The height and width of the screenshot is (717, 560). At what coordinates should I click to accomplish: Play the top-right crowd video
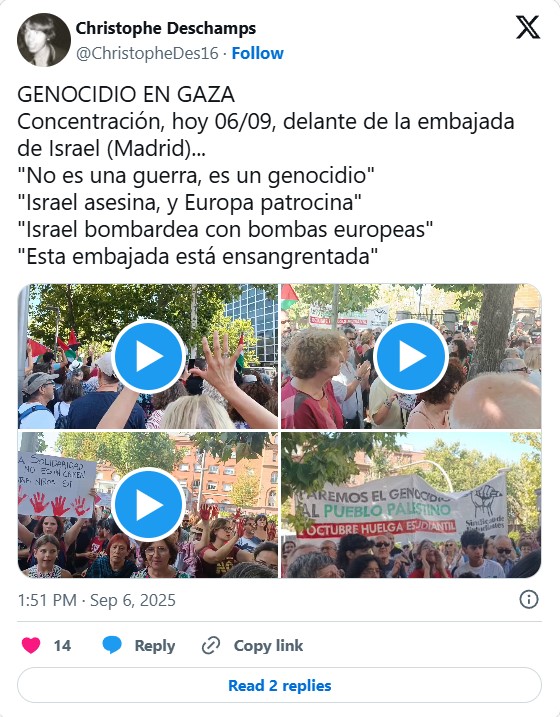(411, 356)
